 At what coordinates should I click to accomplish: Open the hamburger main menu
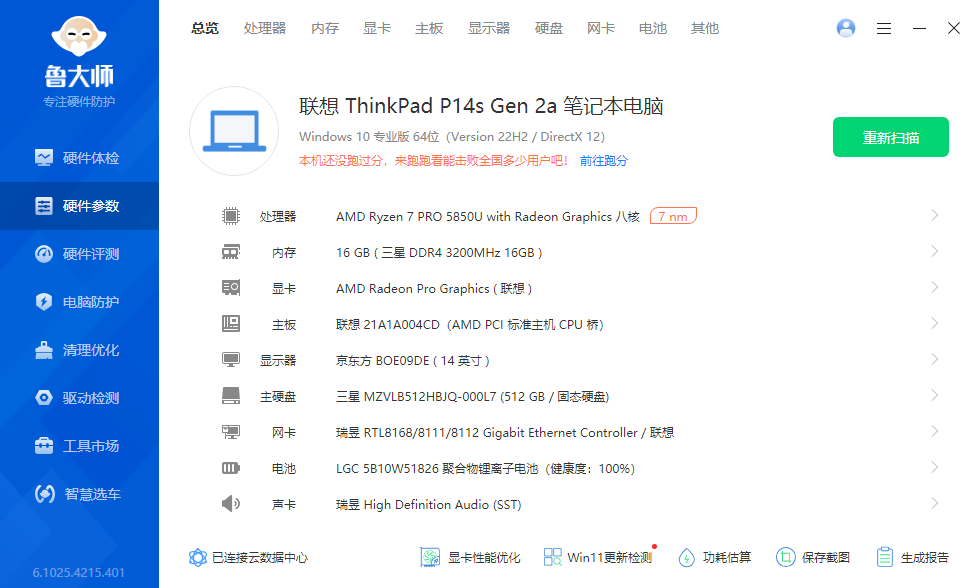883,28
